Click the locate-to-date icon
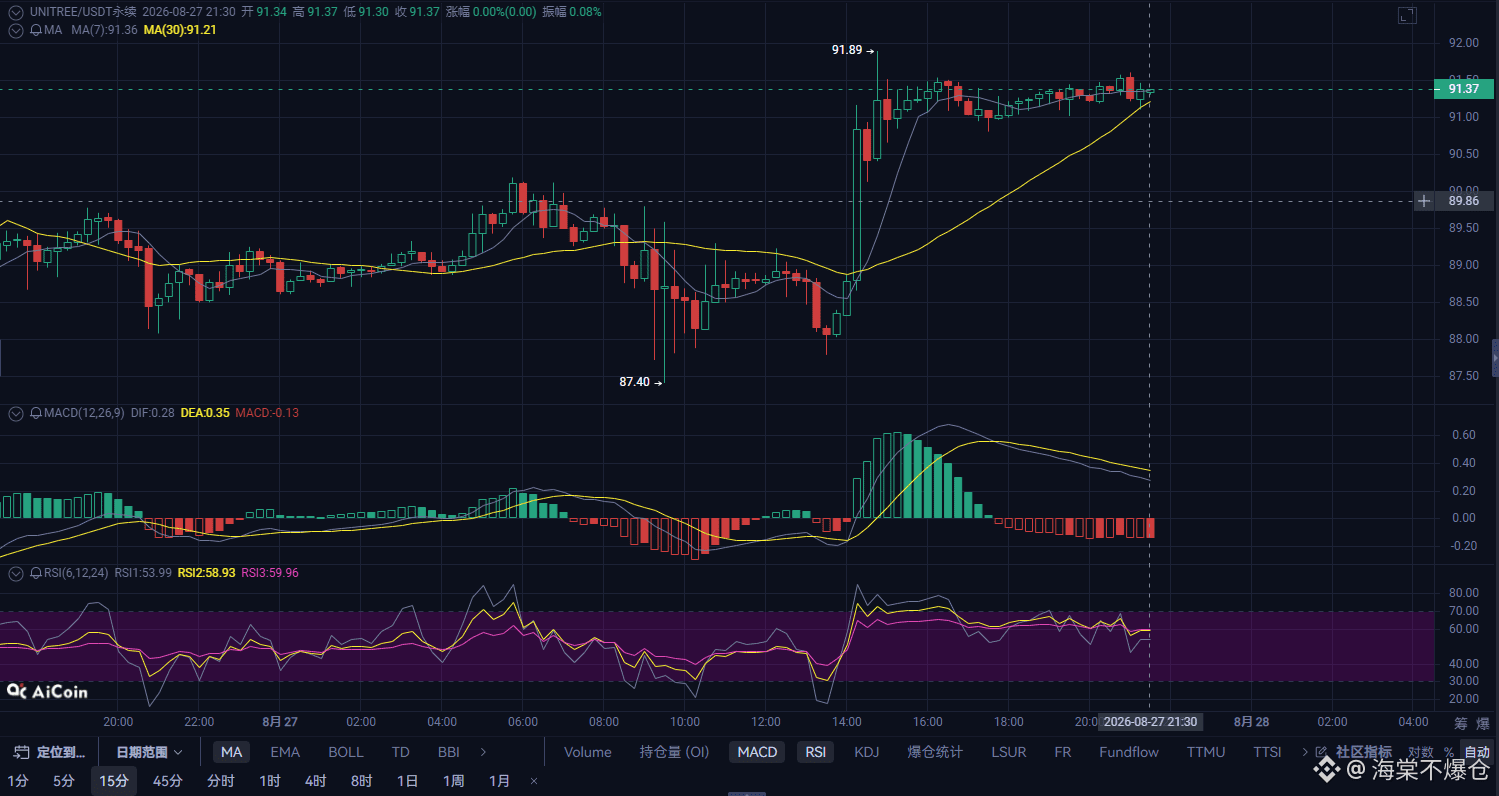The image size is (1499, 796). pyautogui.click(x=19, y=752)
